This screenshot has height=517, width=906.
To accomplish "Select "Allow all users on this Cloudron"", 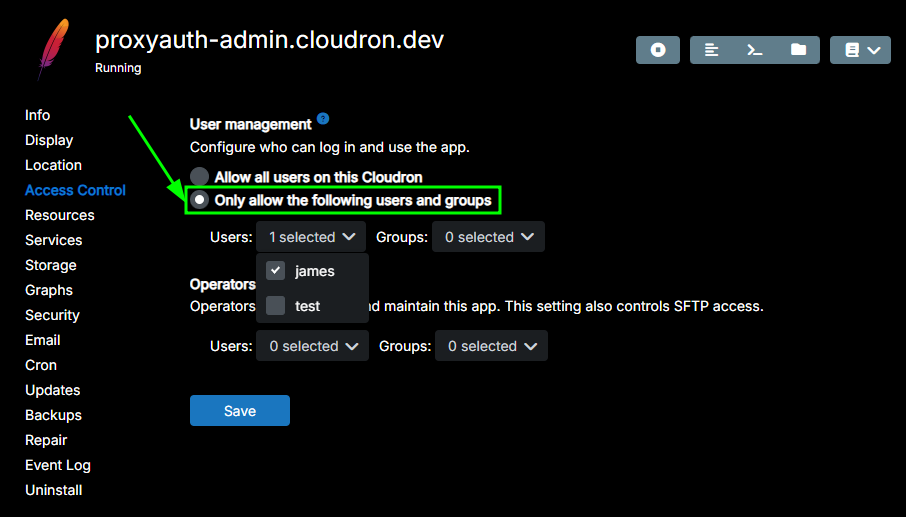I will point(200,177).
